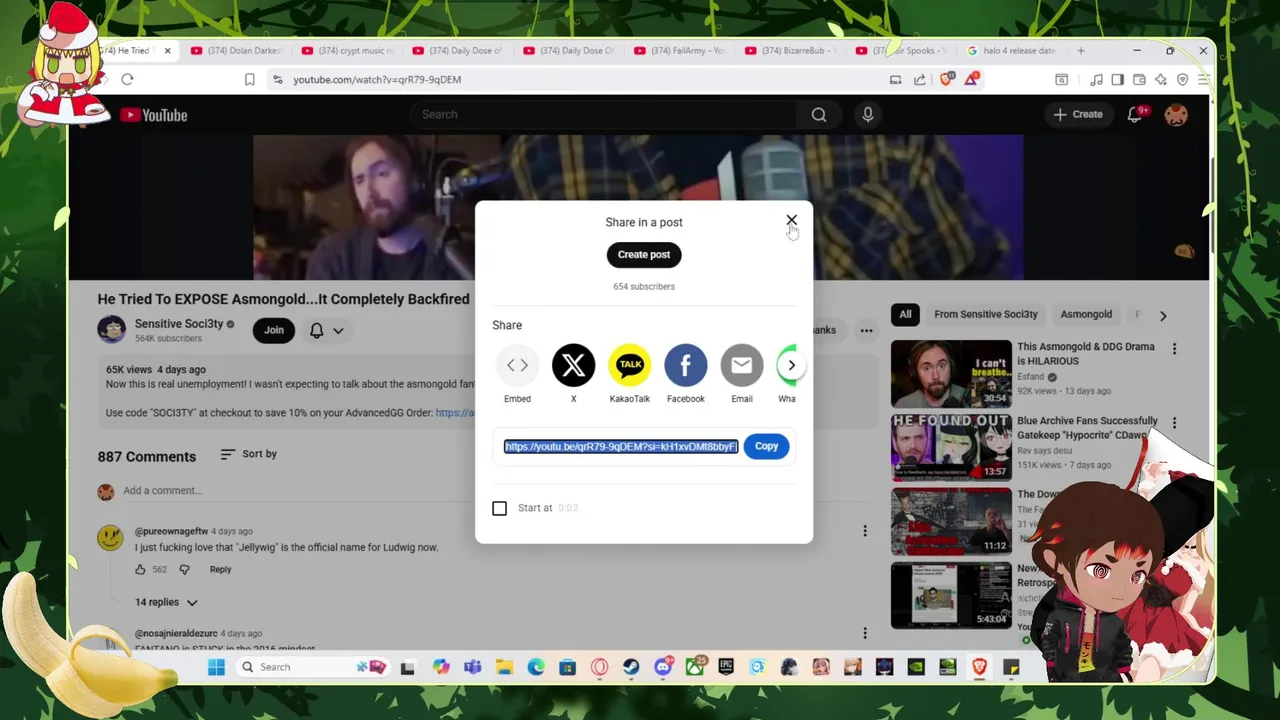Bookmark this page icon
Screen dimensions: 1280x720
click(x=250, y=79)
